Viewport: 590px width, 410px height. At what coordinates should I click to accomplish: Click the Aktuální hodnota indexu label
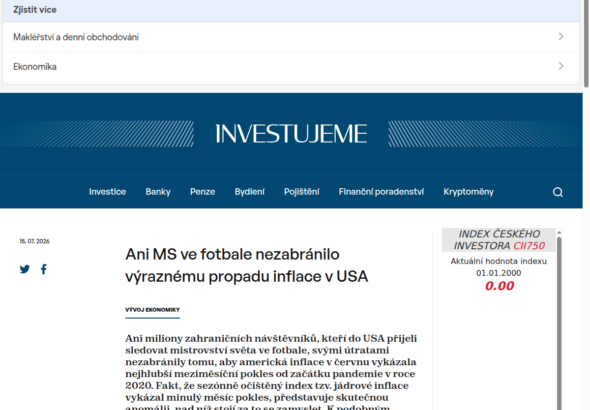499,261
